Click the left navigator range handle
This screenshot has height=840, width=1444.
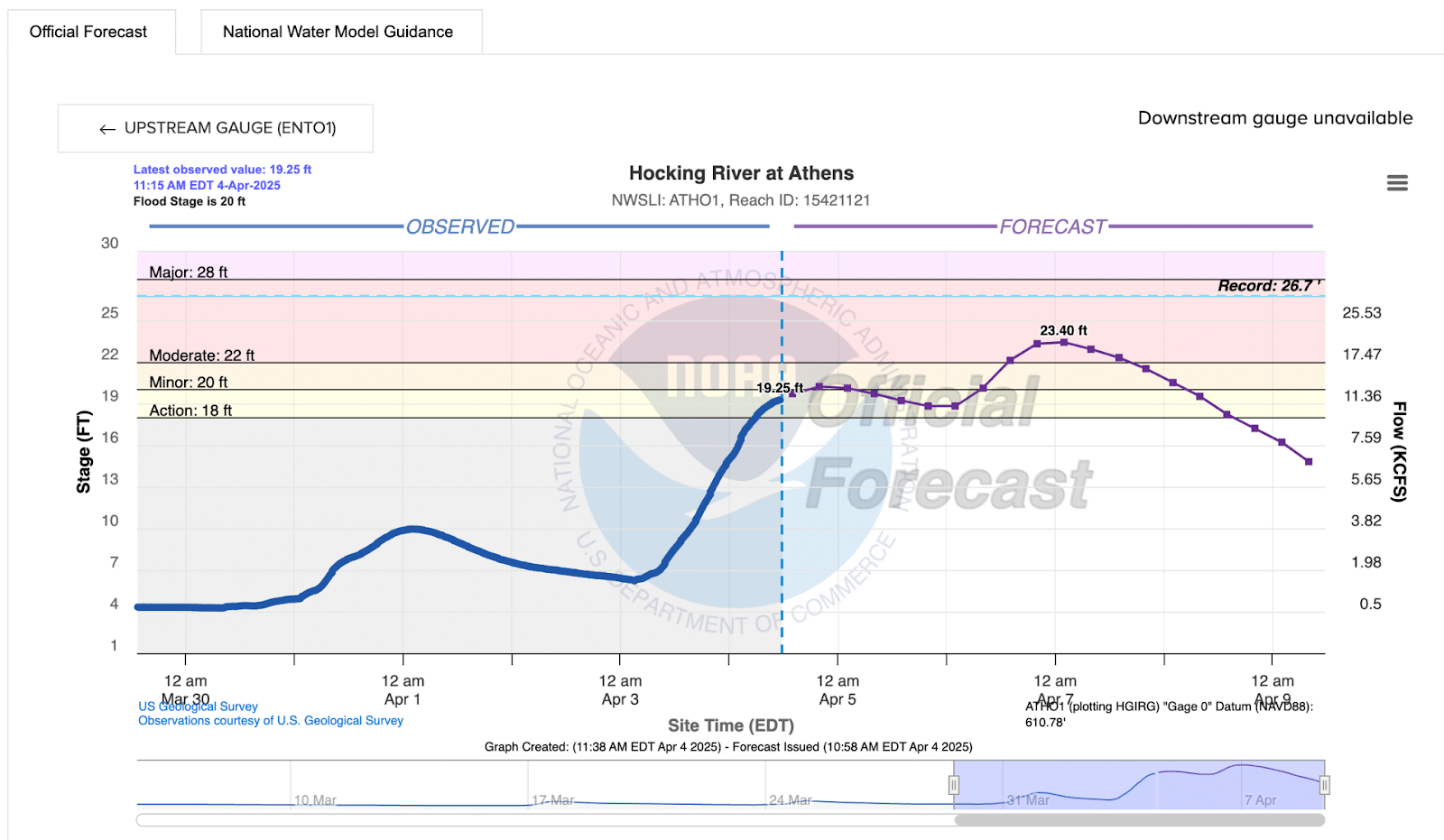click(x=953, y=785)
